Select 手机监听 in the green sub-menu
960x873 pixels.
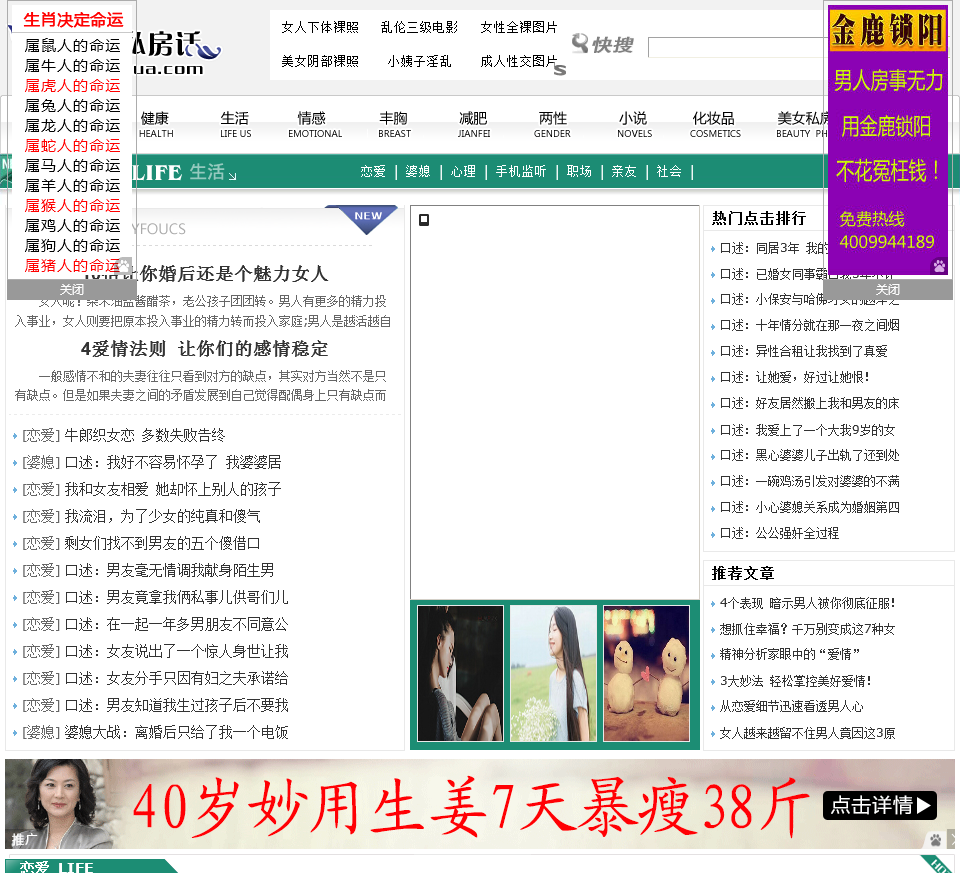click(520, 171)
